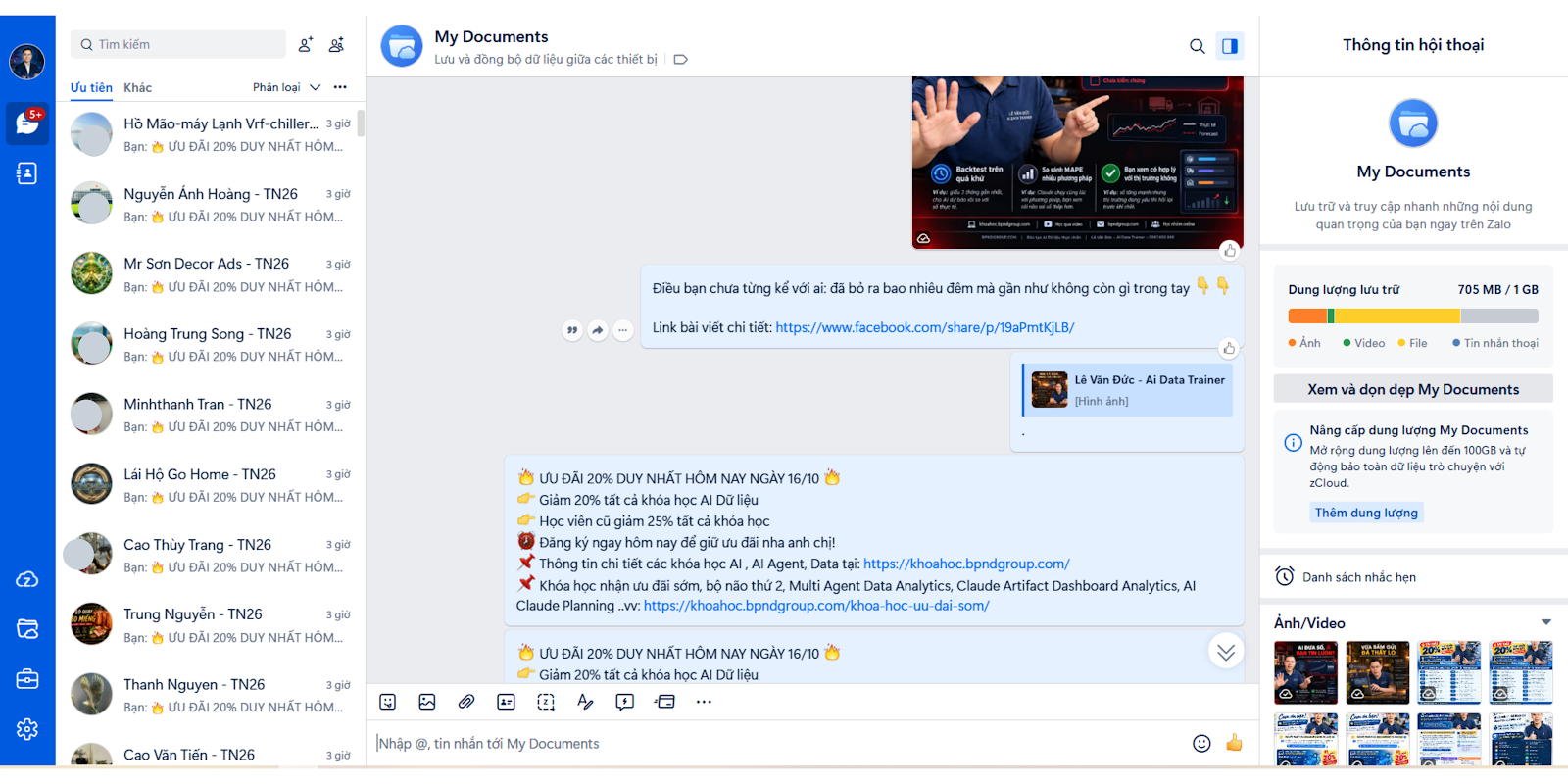This screenshot has width=1568, height=784.
Task: Click the text formatting icon
Action: coord(585,702)
